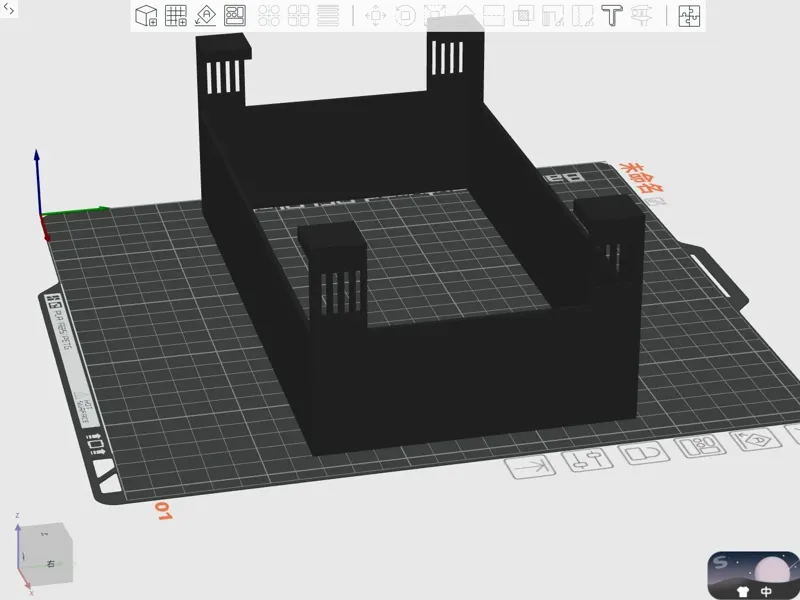
Task: Arrange all objects using the toolbar icon
Action: 235,15
